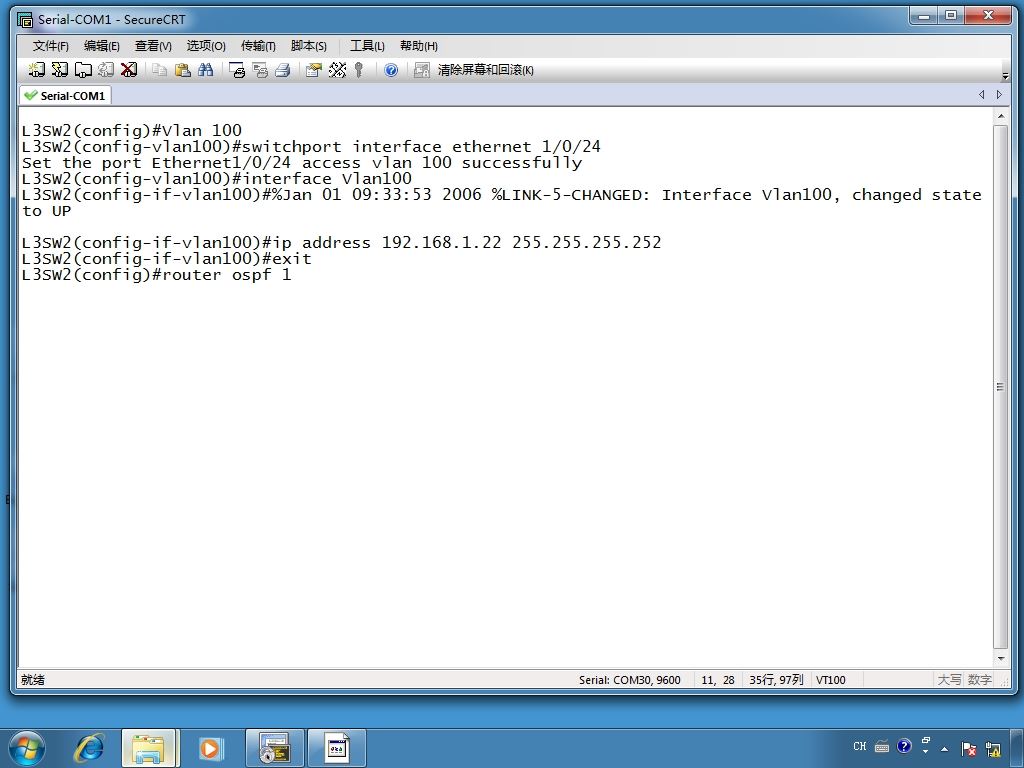Click the tab scroll left arrow
1024x768 pixels.
(981, 95)
